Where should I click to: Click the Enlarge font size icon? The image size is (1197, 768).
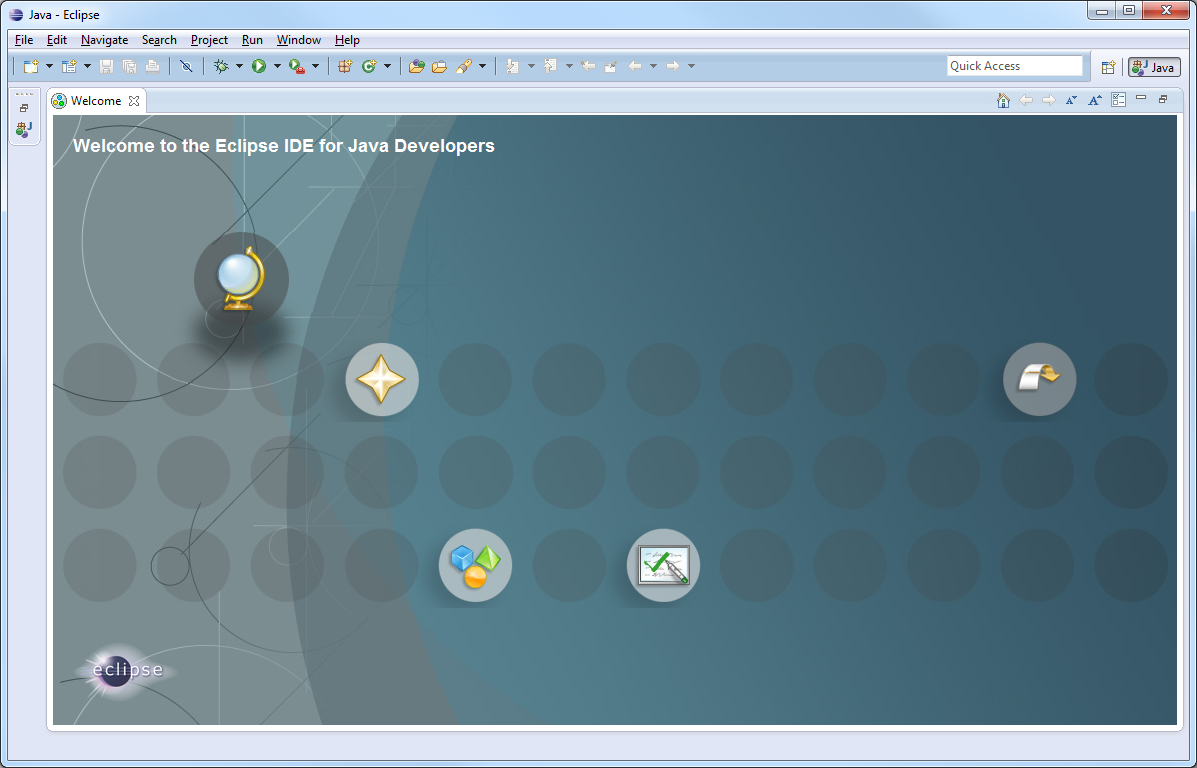click(x=1095, y=100)
